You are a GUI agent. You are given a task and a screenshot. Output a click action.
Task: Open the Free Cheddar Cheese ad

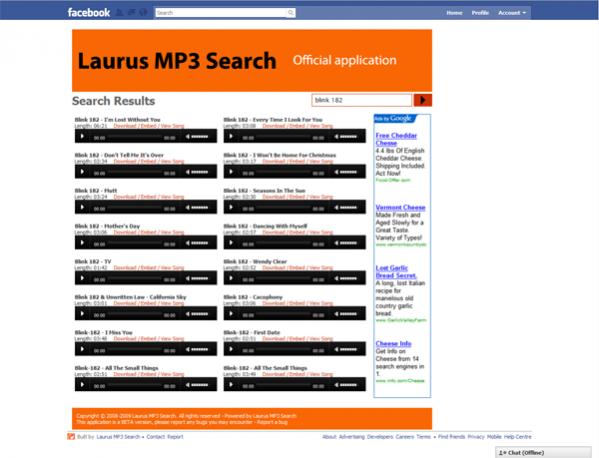(396, 139)
